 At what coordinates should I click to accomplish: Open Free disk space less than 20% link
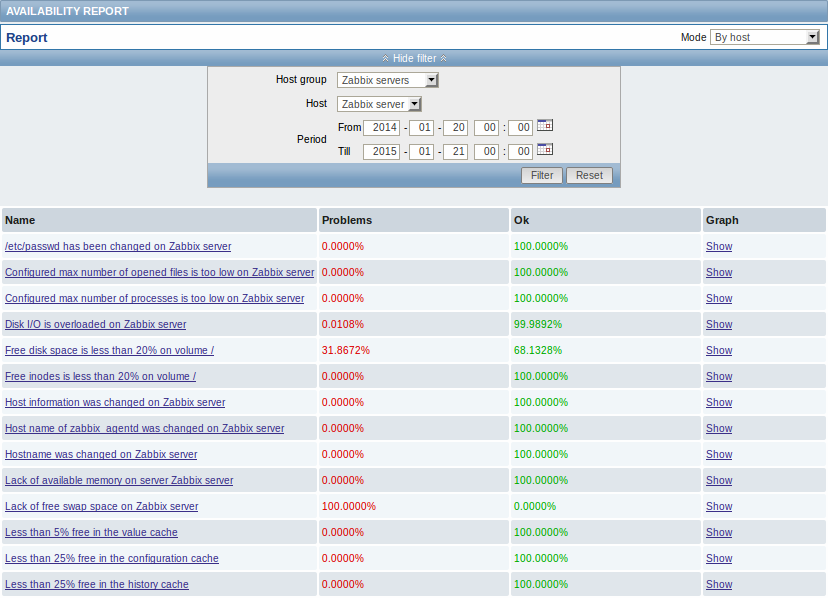[x=109, y=350]
